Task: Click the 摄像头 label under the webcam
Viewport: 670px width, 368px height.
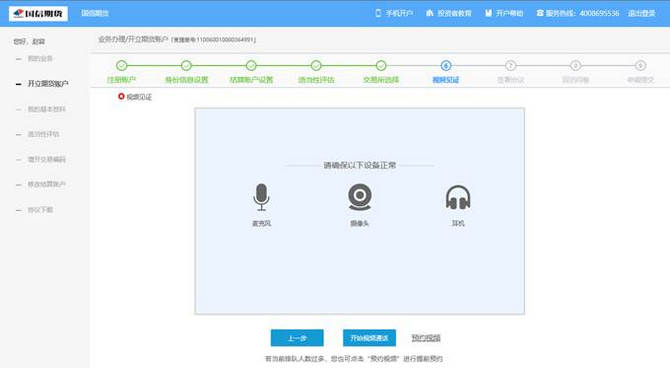Action: tap(359, 224)
